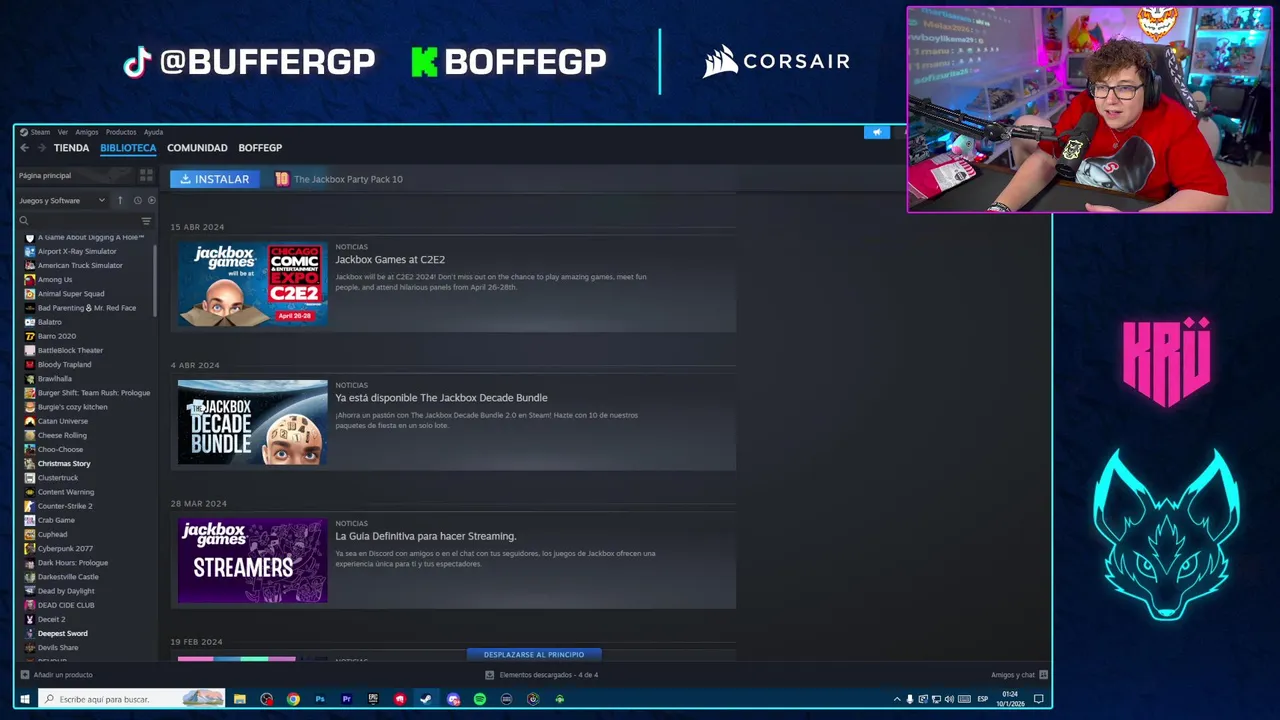Select Airport X-Ray Simulator in library
This screenshot has width=1280, height=720.
point(77,251)
